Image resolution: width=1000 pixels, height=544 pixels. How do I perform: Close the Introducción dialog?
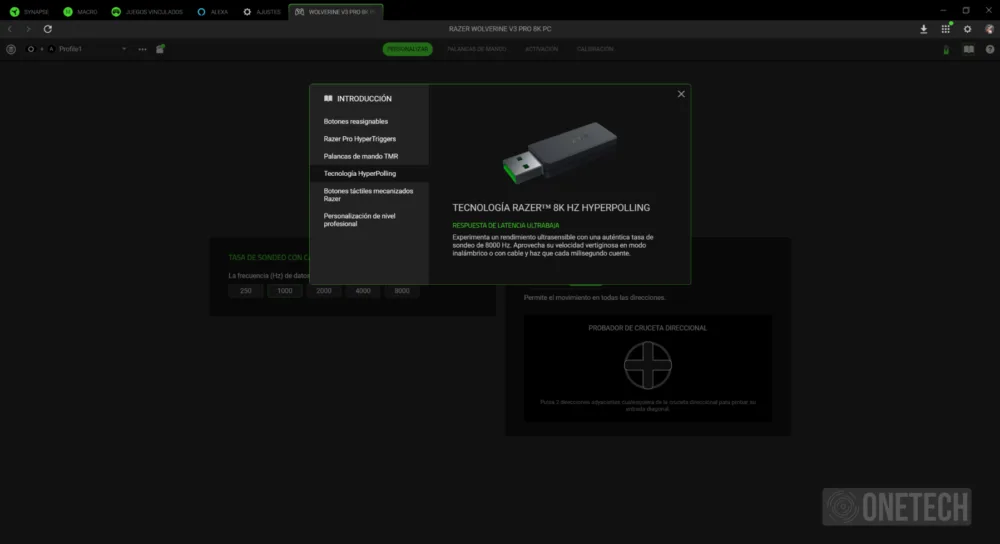[681, 94]
